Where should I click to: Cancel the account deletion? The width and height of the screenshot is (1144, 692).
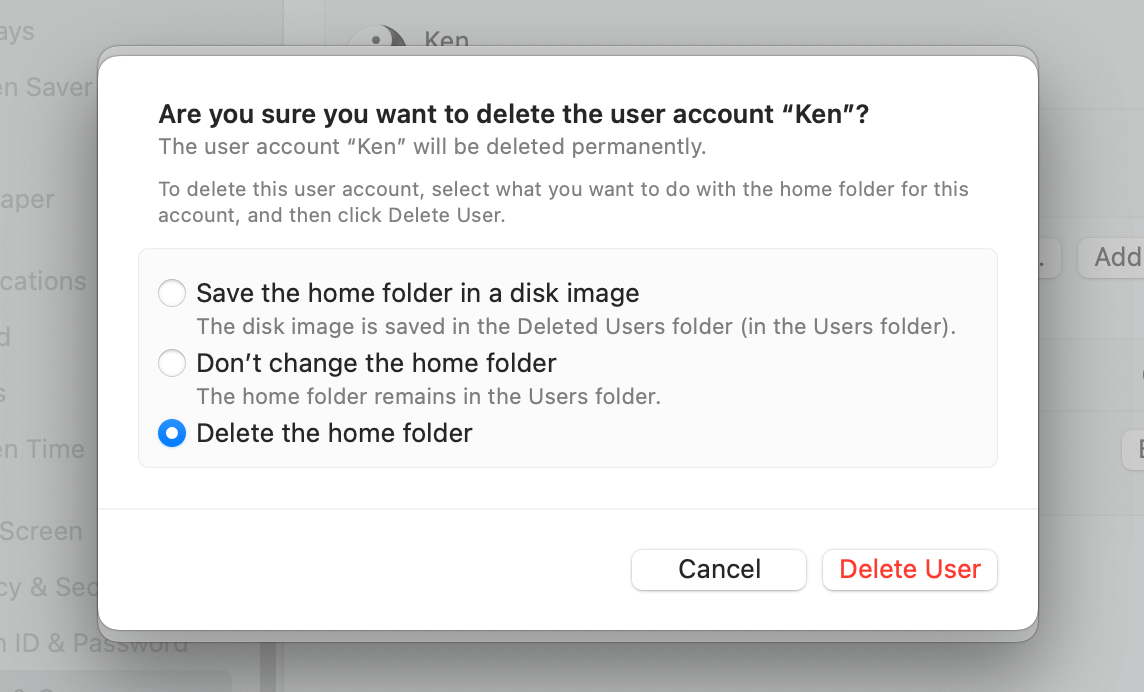718,569
